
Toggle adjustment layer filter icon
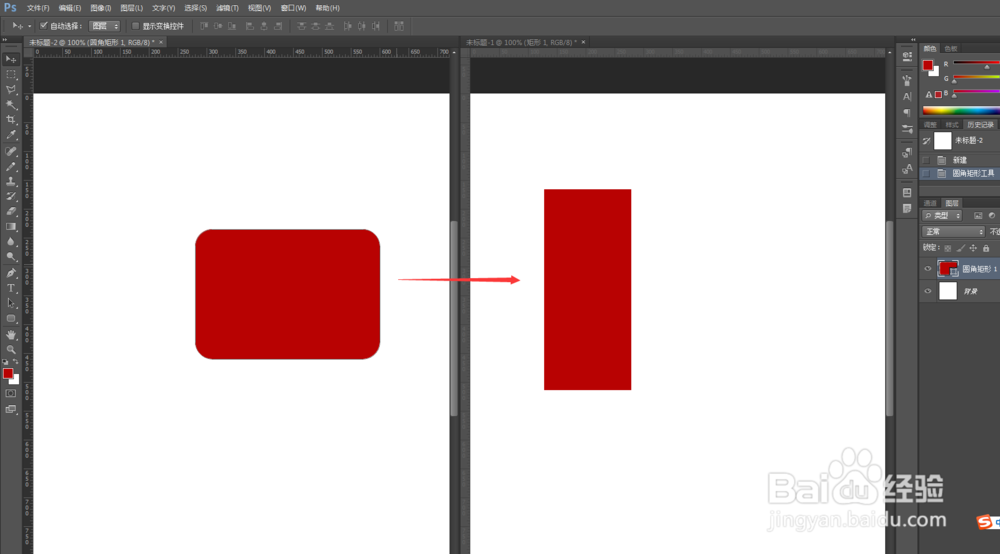tap(992, 215)
